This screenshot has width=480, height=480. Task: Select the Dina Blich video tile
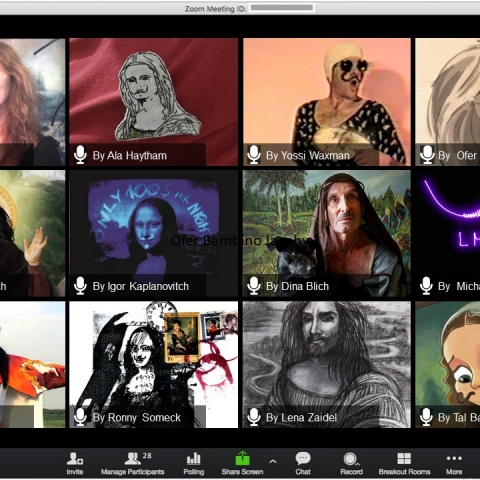click(x=327, y=233)
